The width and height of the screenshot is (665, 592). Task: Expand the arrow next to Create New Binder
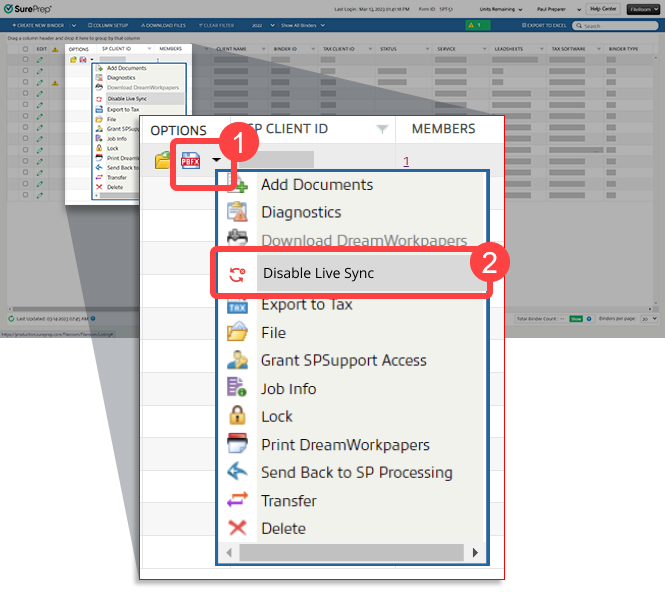[x=73, y=25]
